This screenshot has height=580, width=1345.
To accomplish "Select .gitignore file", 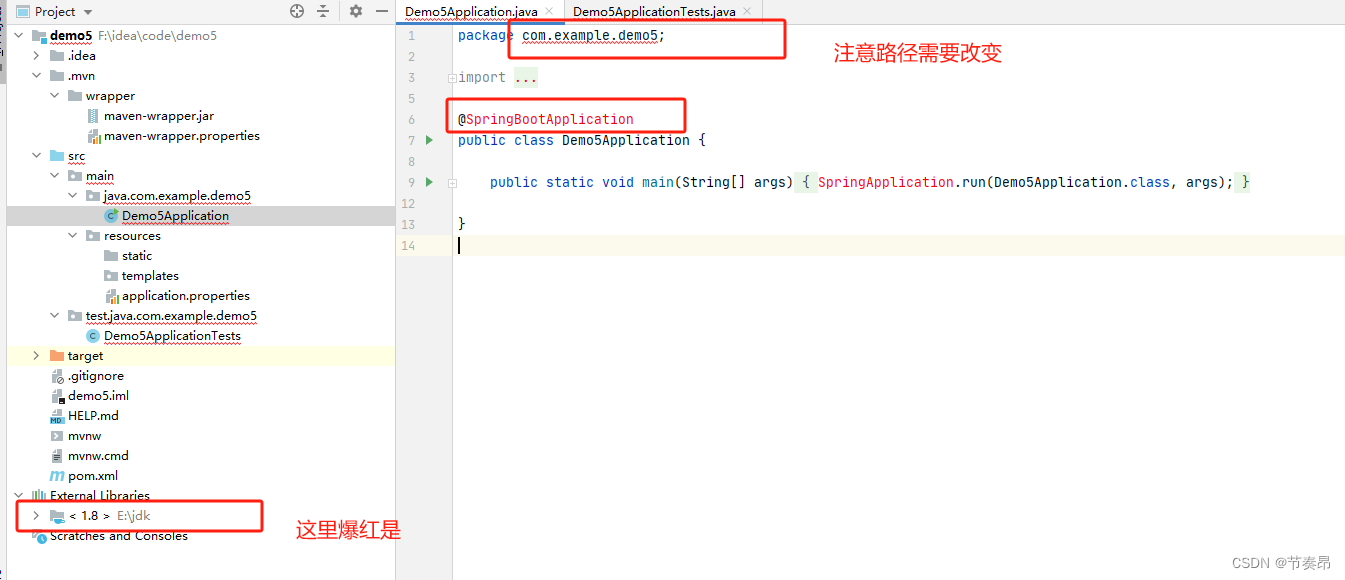I will pyautogui.click(x=96, y=376).
